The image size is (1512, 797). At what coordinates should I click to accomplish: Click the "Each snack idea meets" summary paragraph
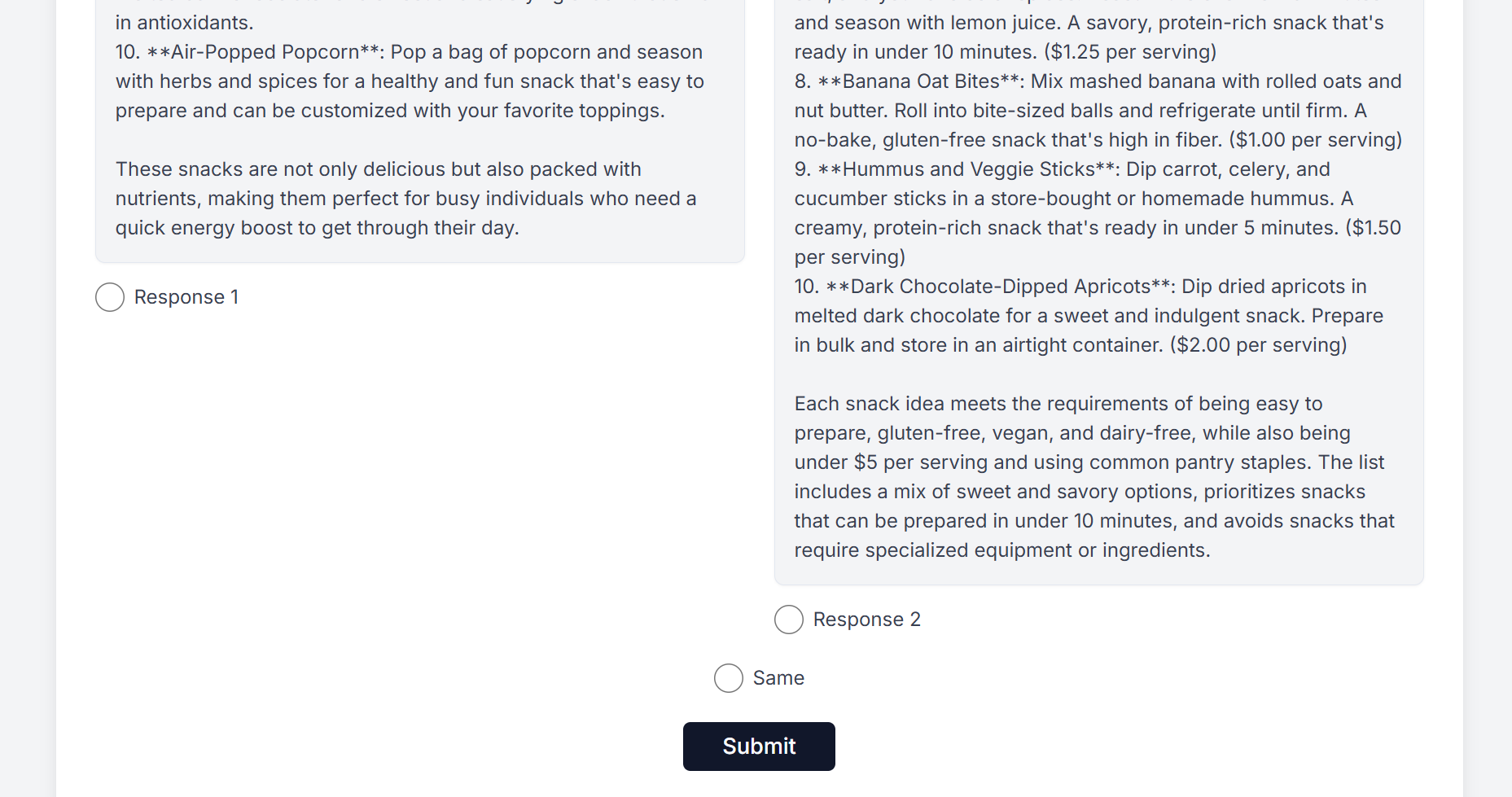tap(1095, 476)
